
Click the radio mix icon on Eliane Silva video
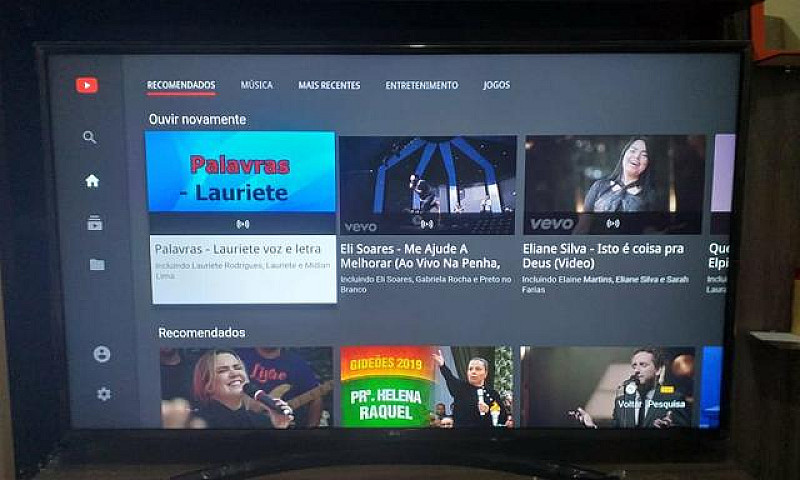613,223
